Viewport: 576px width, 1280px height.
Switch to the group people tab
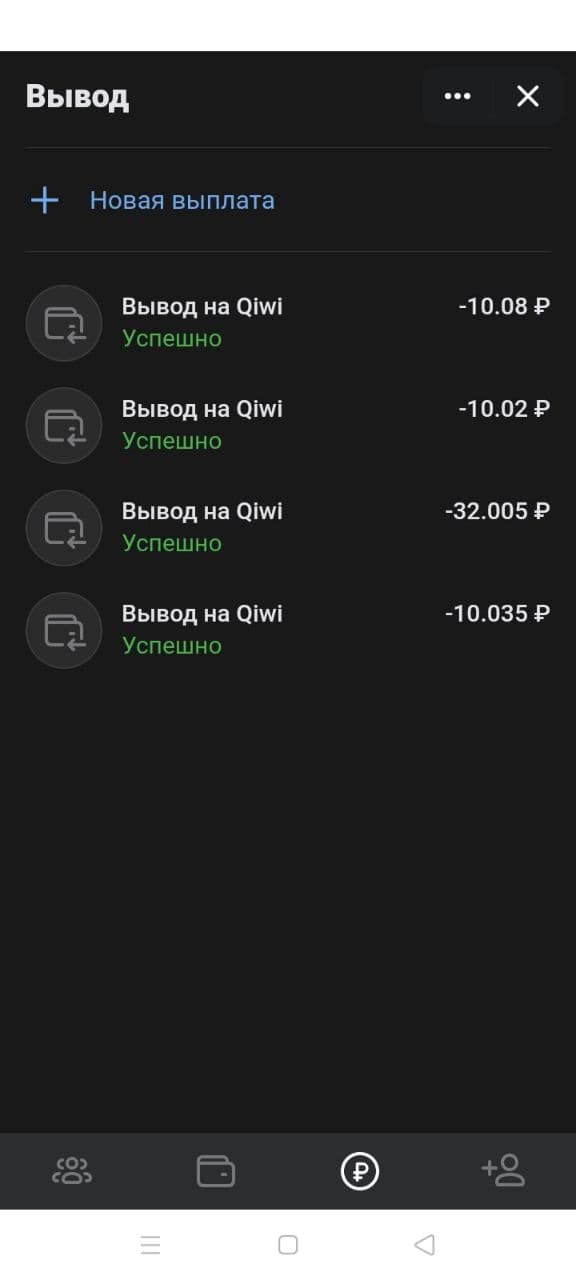pos(72,1170)
